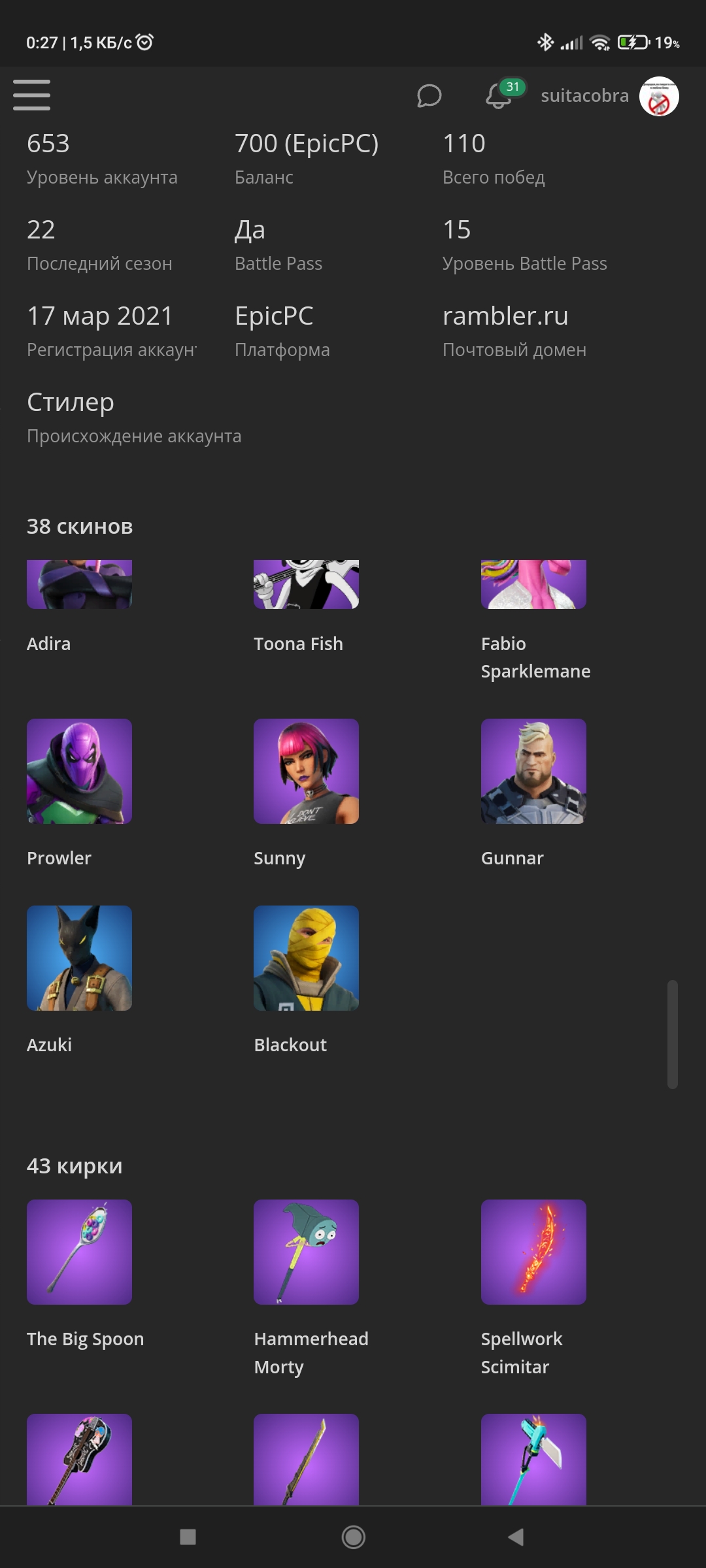Click the '110' total wins value
The height and width of the screenshot is (1568, 706).
[464, 144]
